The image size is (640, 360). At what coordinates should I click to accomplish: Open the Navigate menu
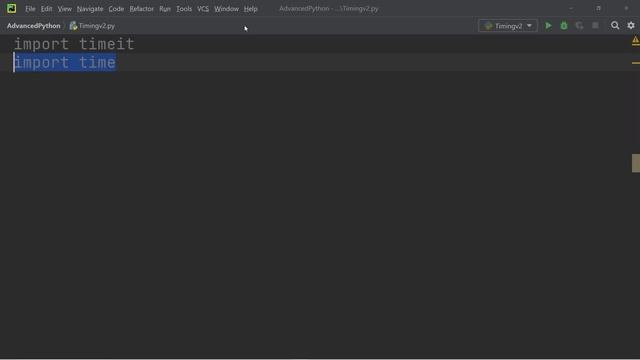click(90, 9)
